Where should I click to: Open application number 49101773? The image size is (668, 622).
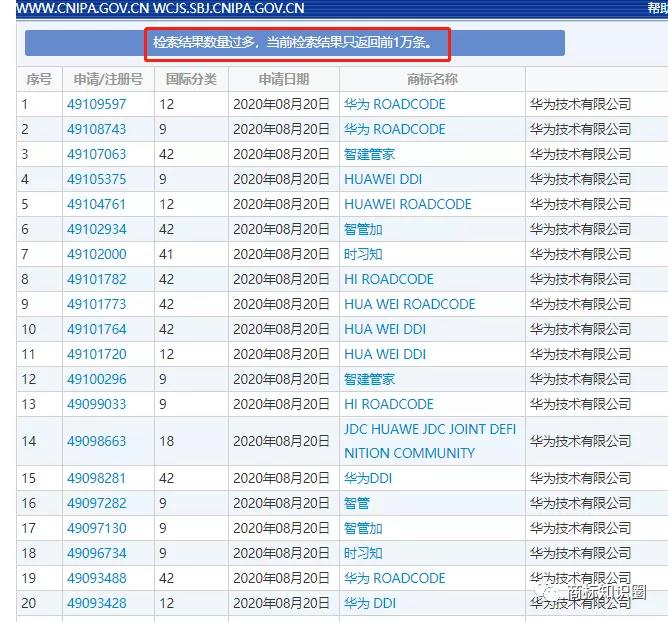pos(97,304)
